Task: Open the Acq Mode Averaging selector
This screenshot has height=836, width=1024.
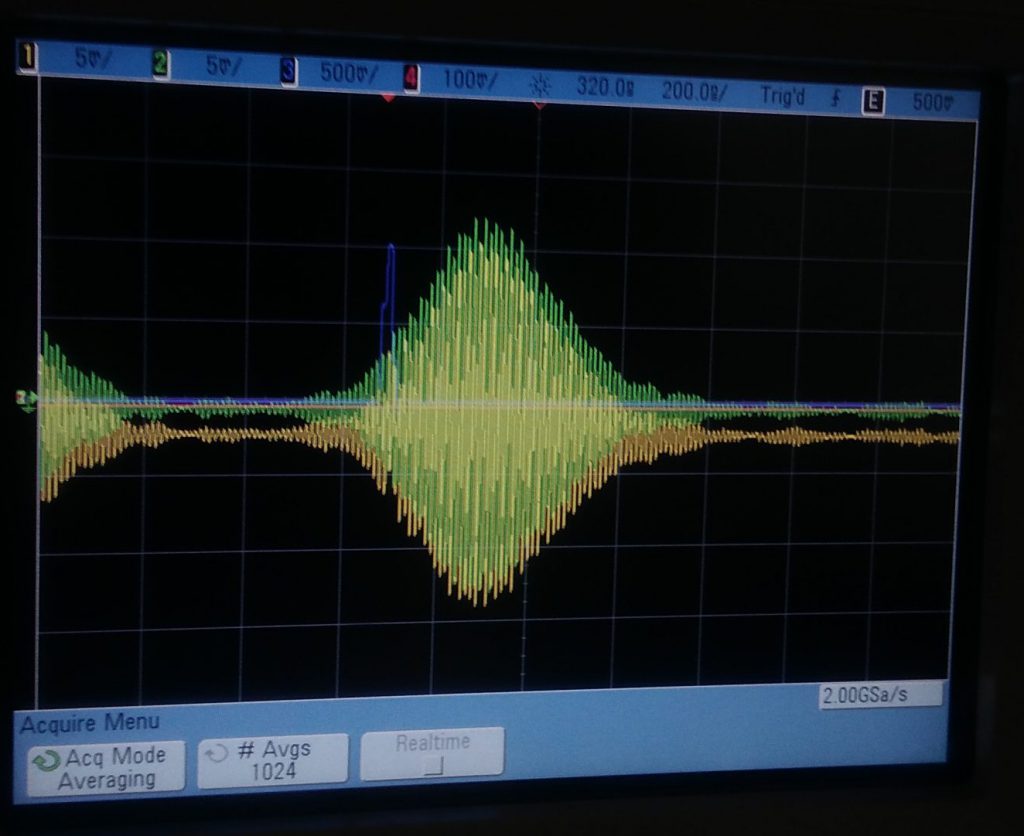Action: tap(106, 768)
